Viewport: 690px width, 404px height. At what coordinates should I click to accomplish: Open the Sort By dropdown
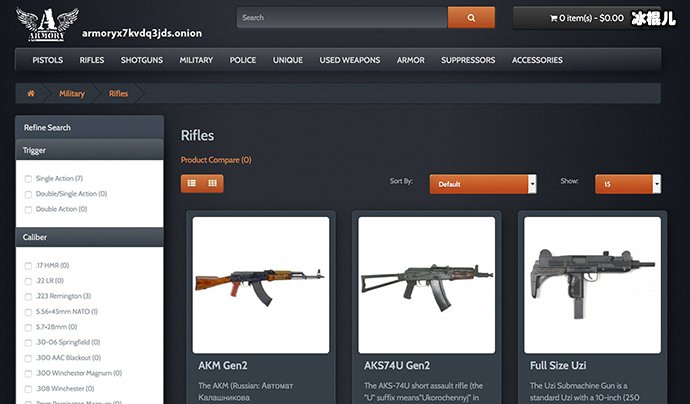coord(483,184)
